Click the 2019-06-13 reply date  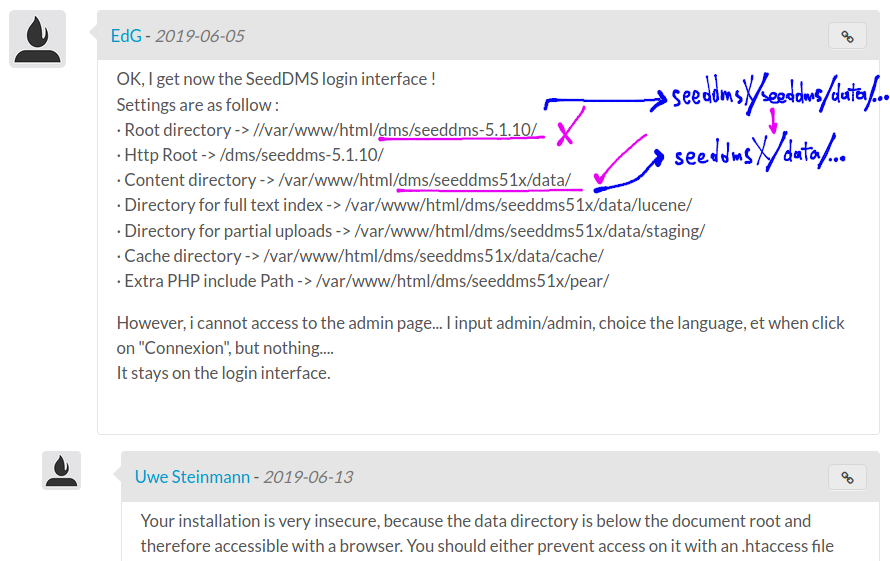(308, 477)
